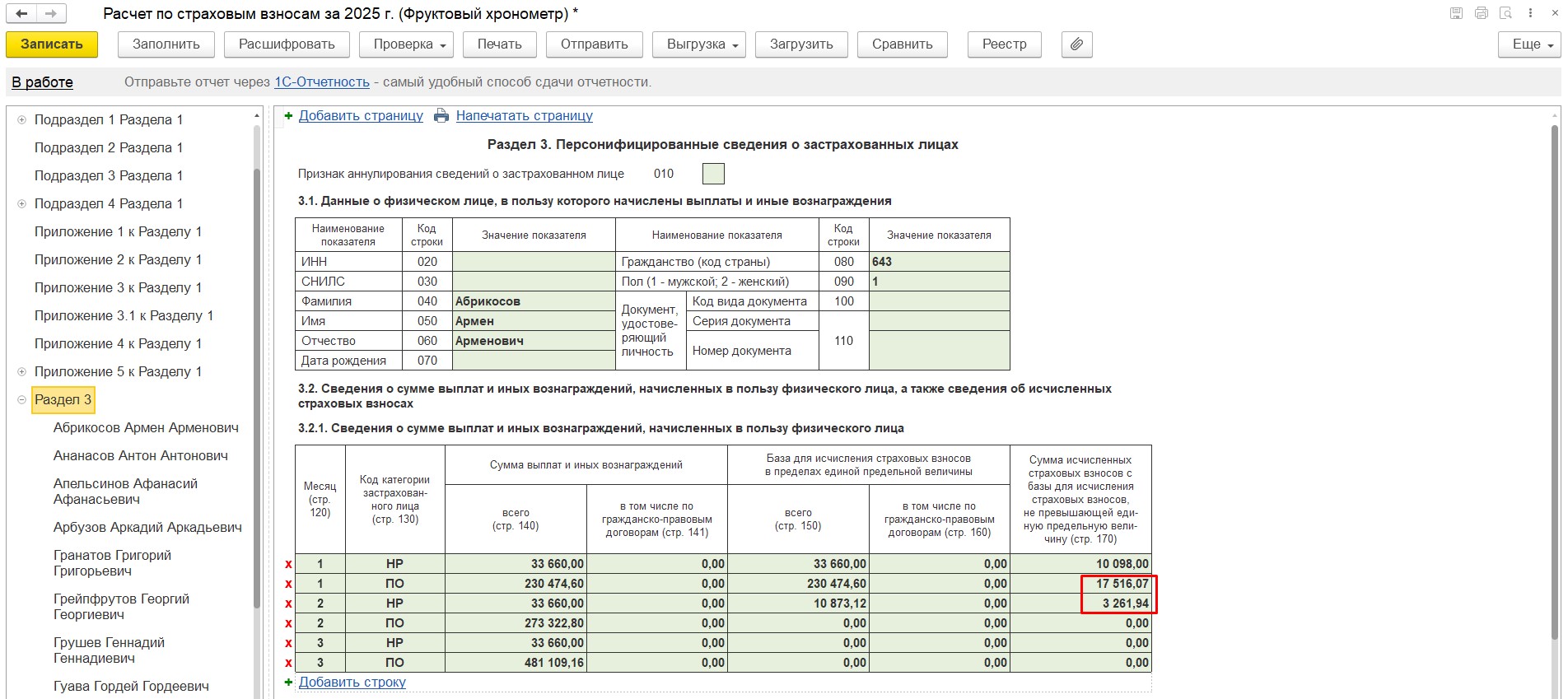Open the 1С-Отчетность link
1568x699 pixels.
[321, 82]
